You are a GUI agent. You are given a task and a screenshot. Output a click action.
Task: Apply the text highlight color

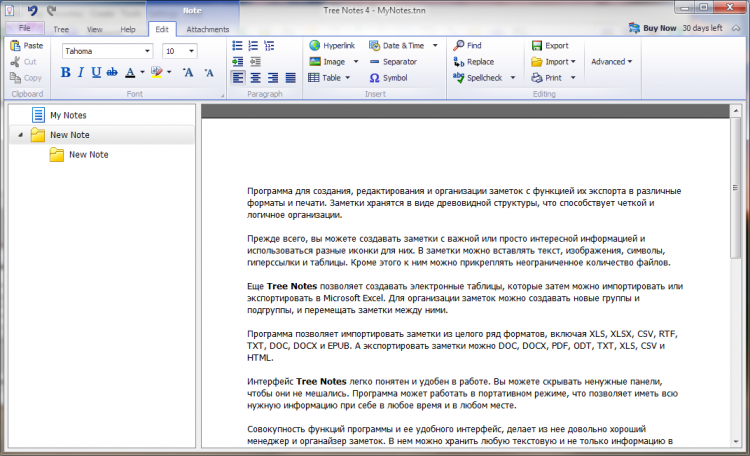pos(156,72)
